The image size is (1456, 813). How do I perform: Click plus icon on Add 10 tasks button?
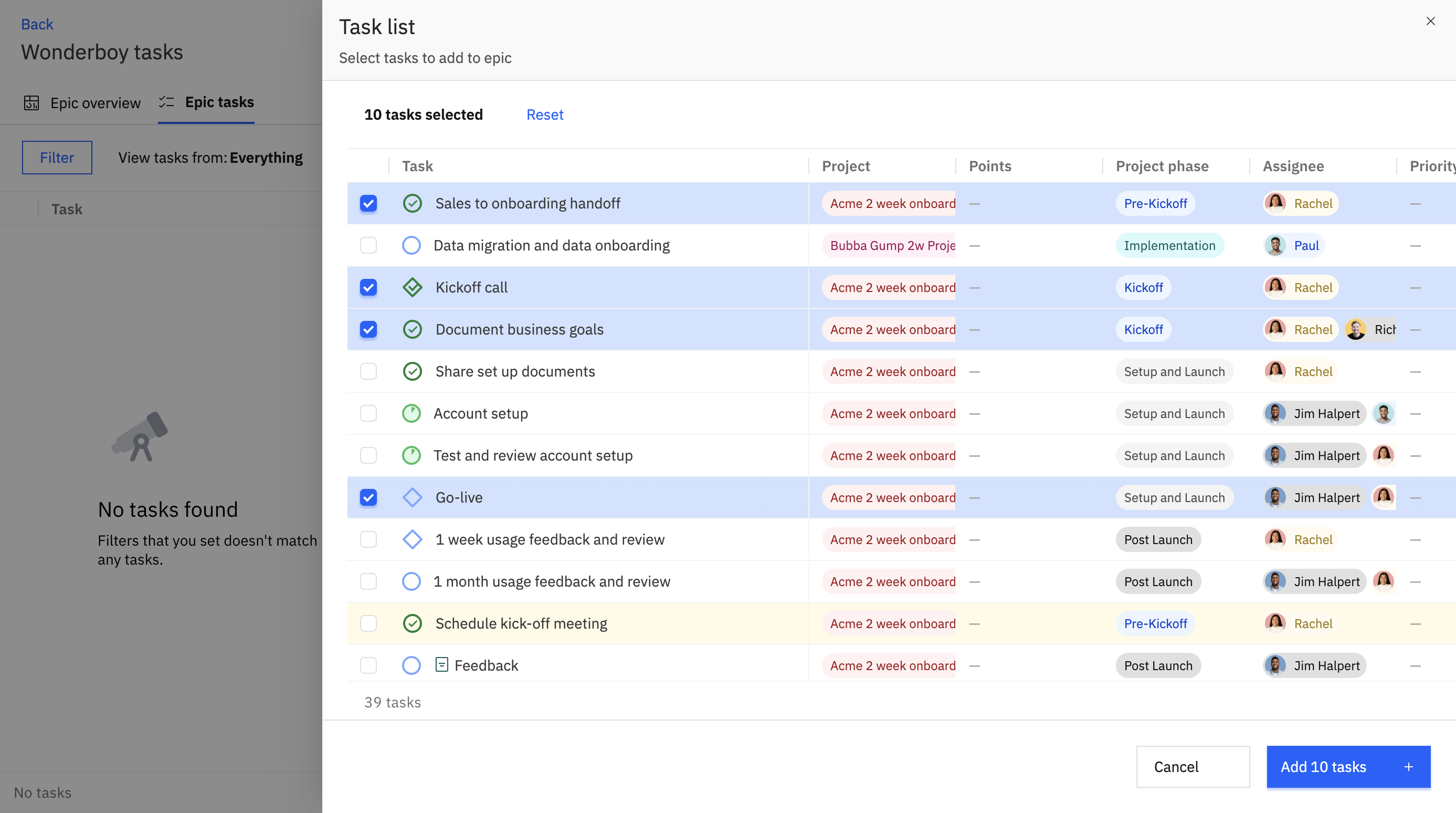[1409, 767]
